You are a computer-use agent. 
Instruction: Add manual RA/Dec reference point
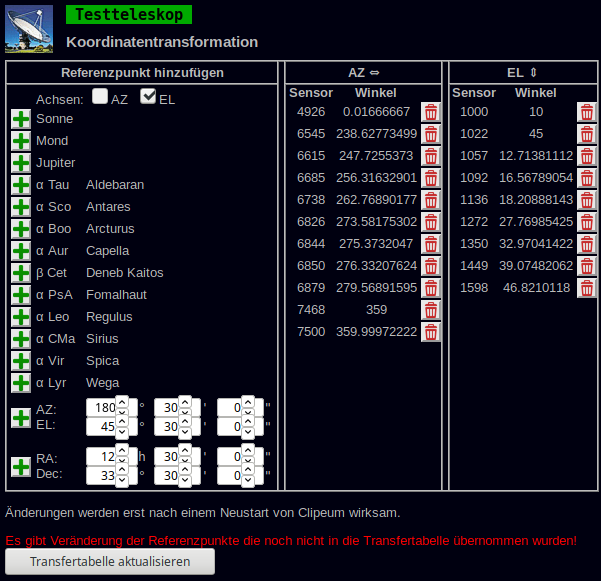click(x=21, y=466)
